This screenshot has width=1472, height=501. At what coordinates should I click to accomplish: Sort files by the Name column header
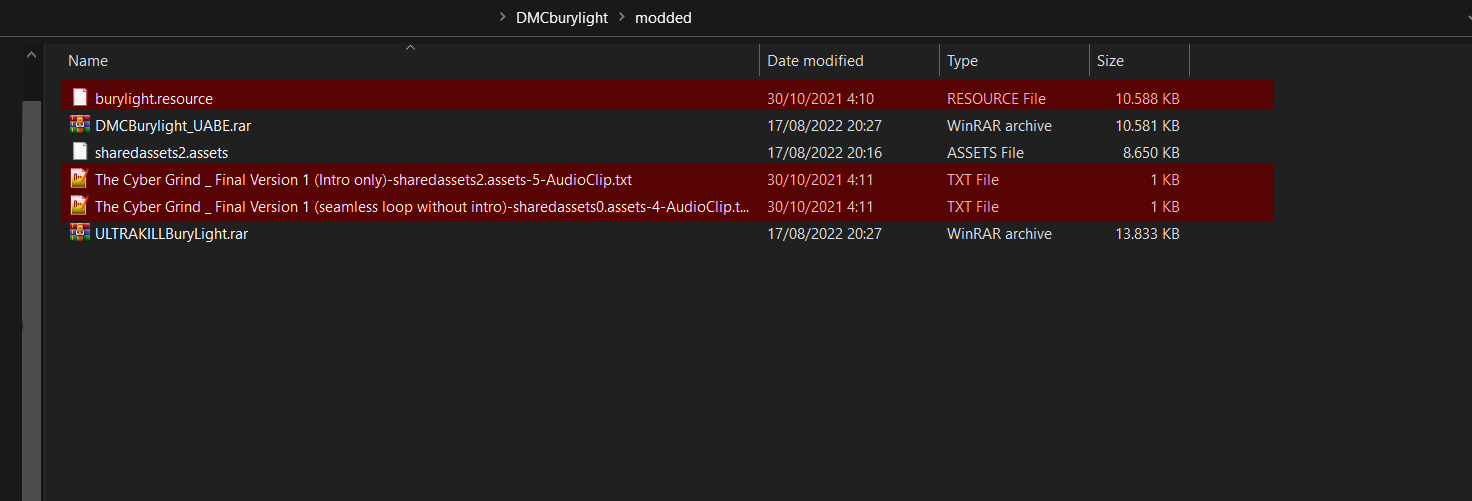click(88, 61)
